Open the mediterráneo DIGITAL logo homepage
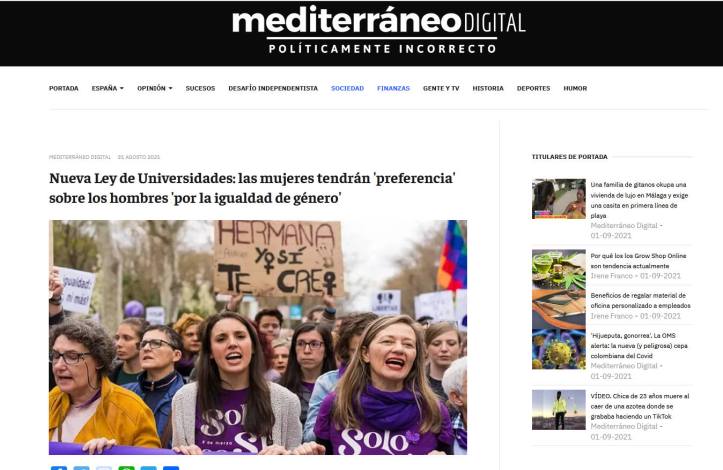The height and width of the screenshot is (470, 723). [379, 30]
